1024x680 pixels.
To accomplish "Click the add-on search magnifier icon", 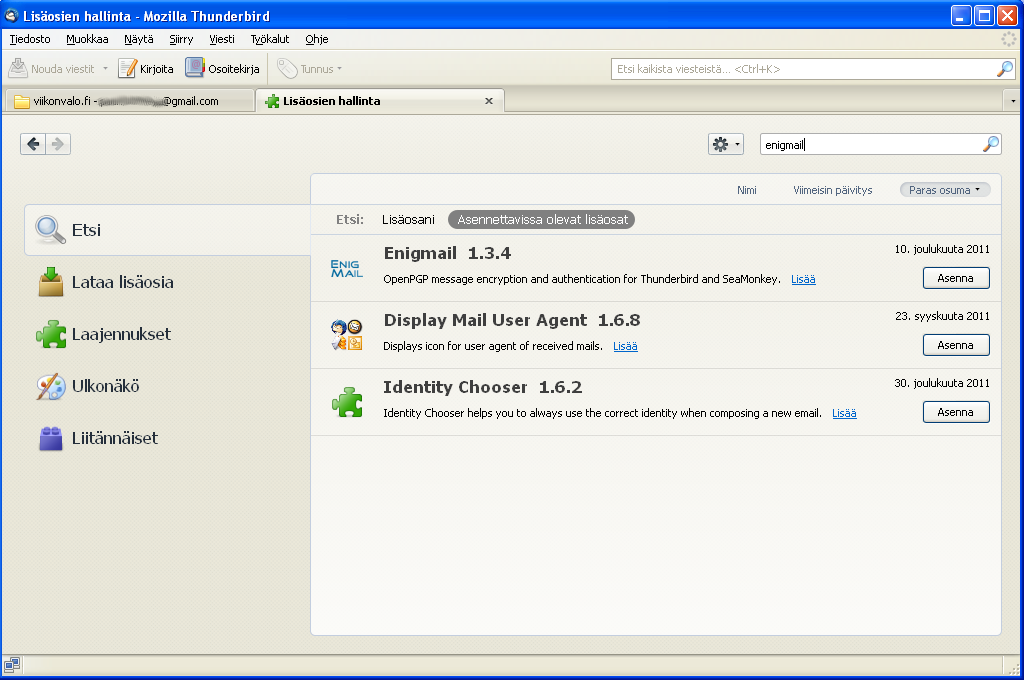I will click(x=991, y=144).
